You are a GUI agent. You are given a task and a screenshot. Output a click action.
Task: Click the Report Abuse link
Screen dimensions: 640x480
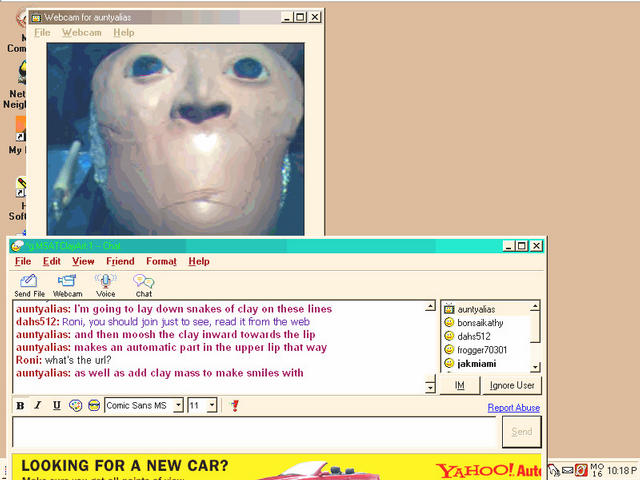[x=514, y=407]
